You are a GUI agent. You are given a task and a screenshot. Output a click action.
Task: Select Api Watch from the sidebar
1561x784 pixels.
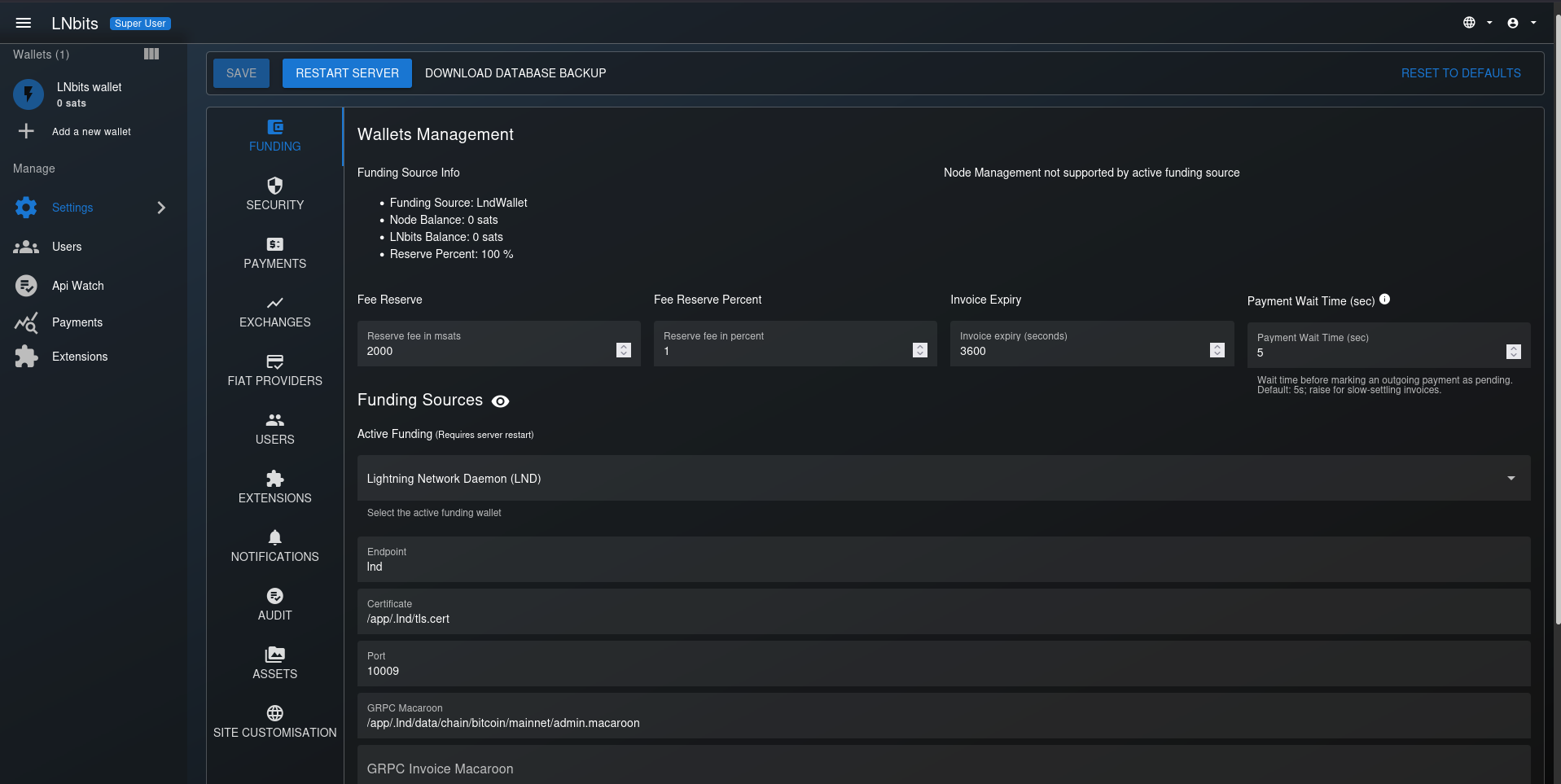pos(77,286)
